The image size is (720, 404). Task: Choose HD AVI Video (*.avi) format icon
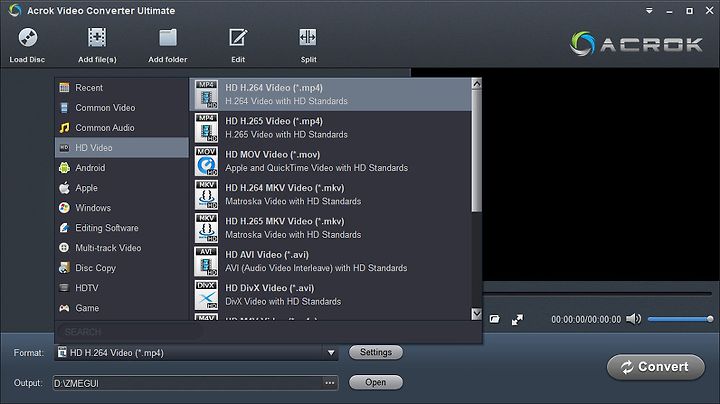(206, 262)
